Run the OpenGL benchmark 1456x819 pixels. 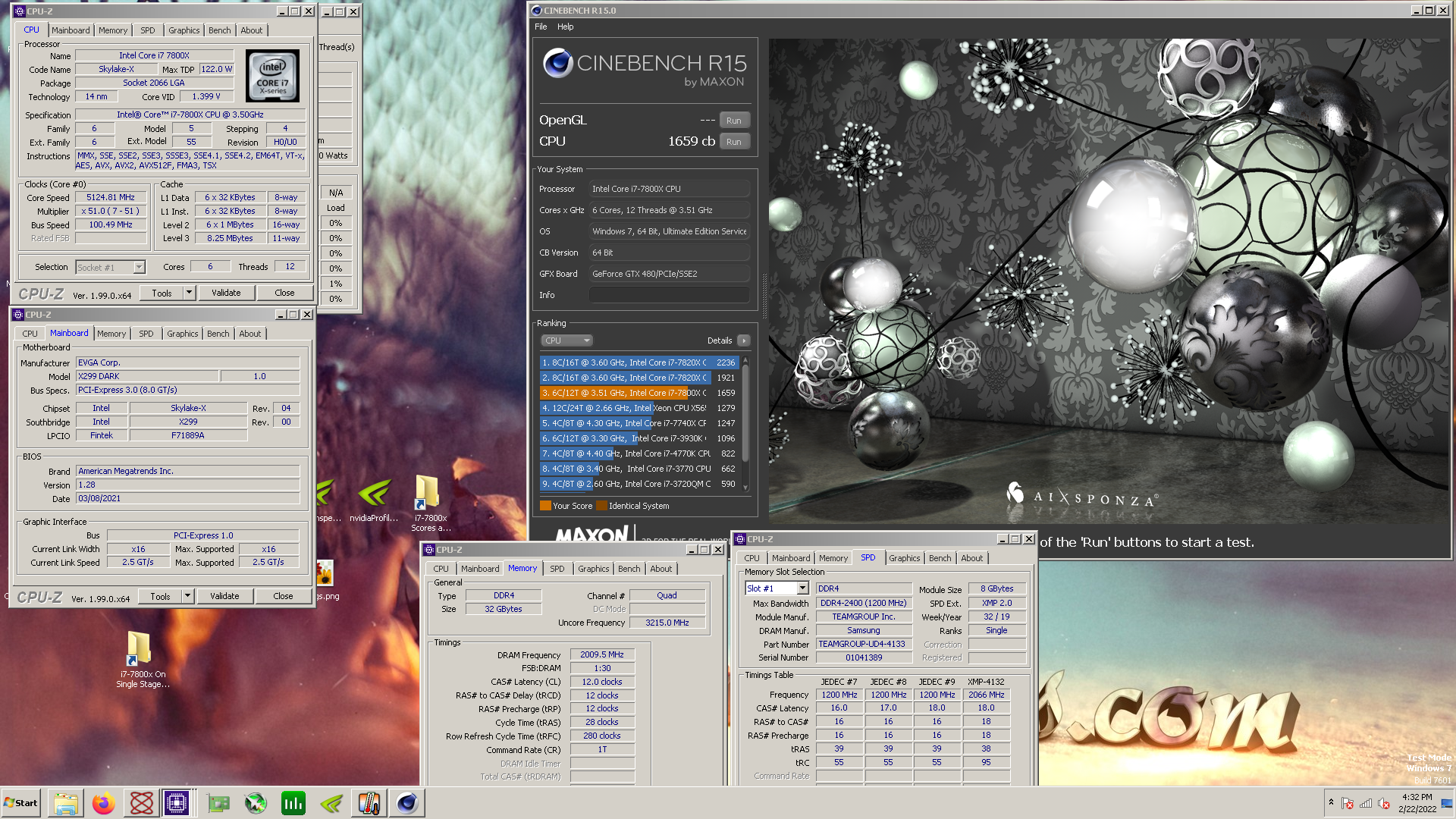click(734, 121)
